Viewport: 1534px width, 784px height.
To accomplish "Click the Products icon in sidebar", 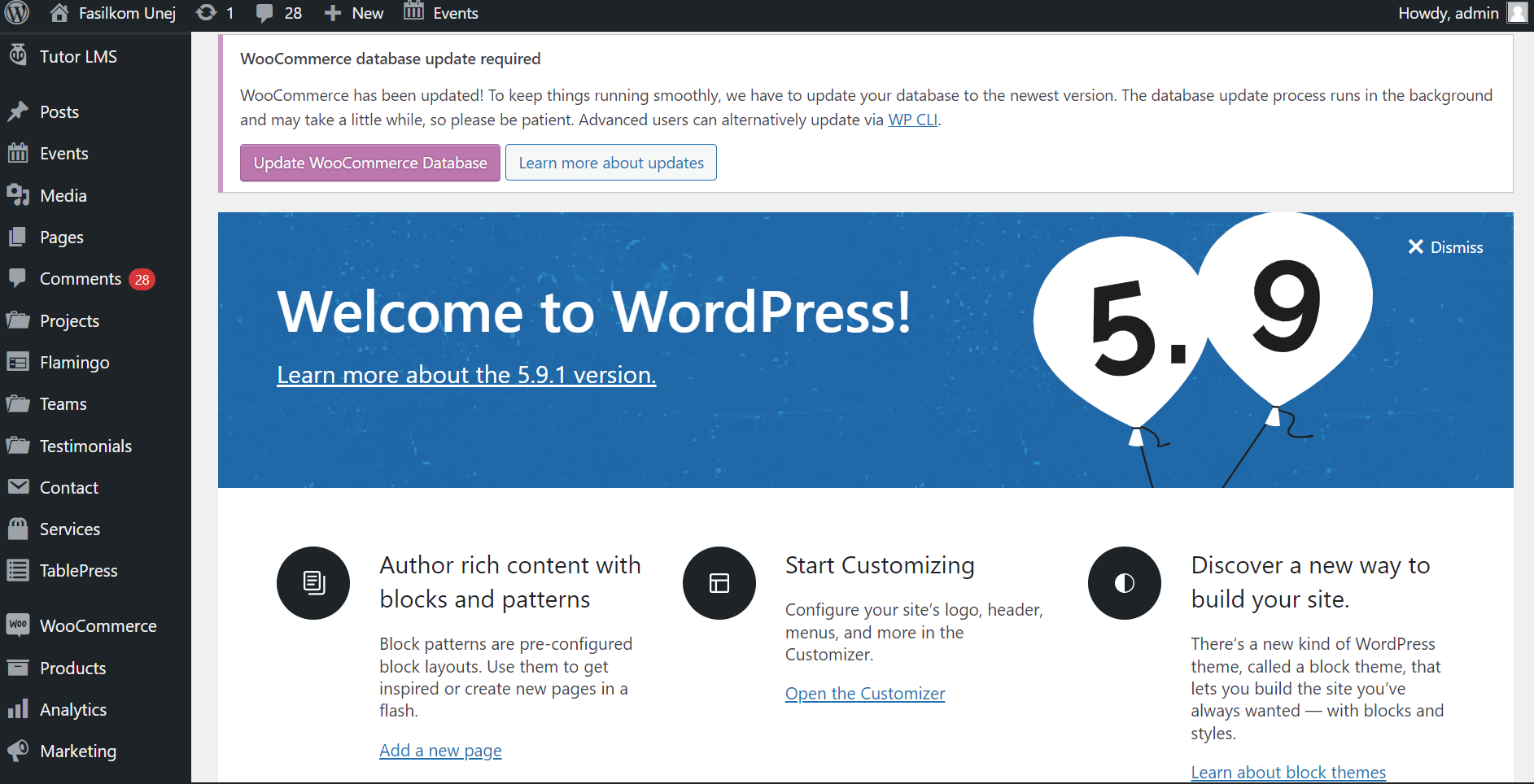I will tap(18, 668).
